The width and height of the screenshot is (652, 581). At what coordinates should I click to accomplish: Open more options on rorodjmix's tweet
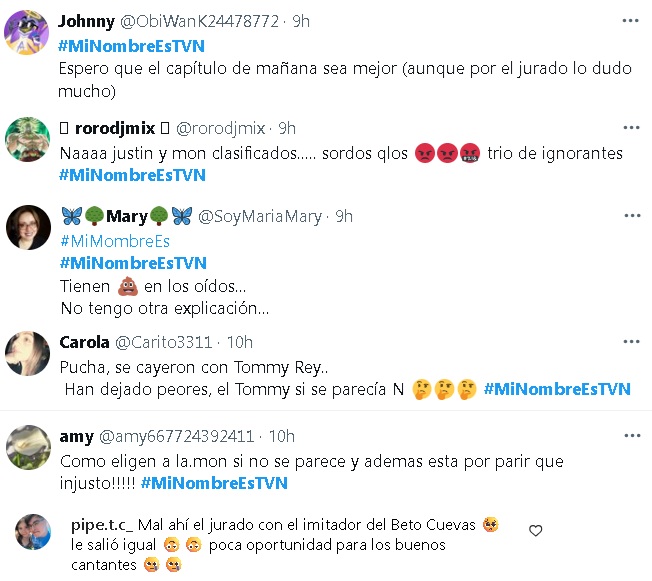(x=631, y=128)
